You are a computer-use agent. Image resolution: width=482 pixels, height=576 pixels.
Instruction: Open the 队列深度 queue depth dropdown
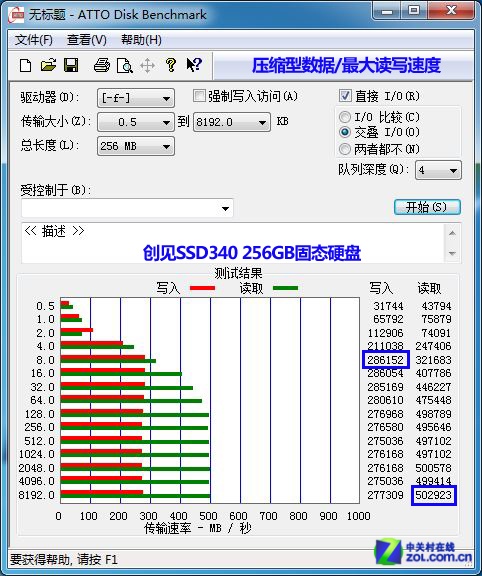(438, 170)
